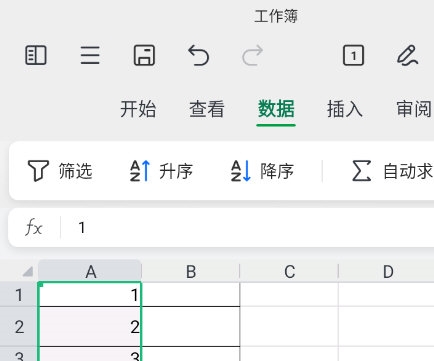Switch to the 开始 tab
This screenshot has width=434, height=361.
click(138, 109)
